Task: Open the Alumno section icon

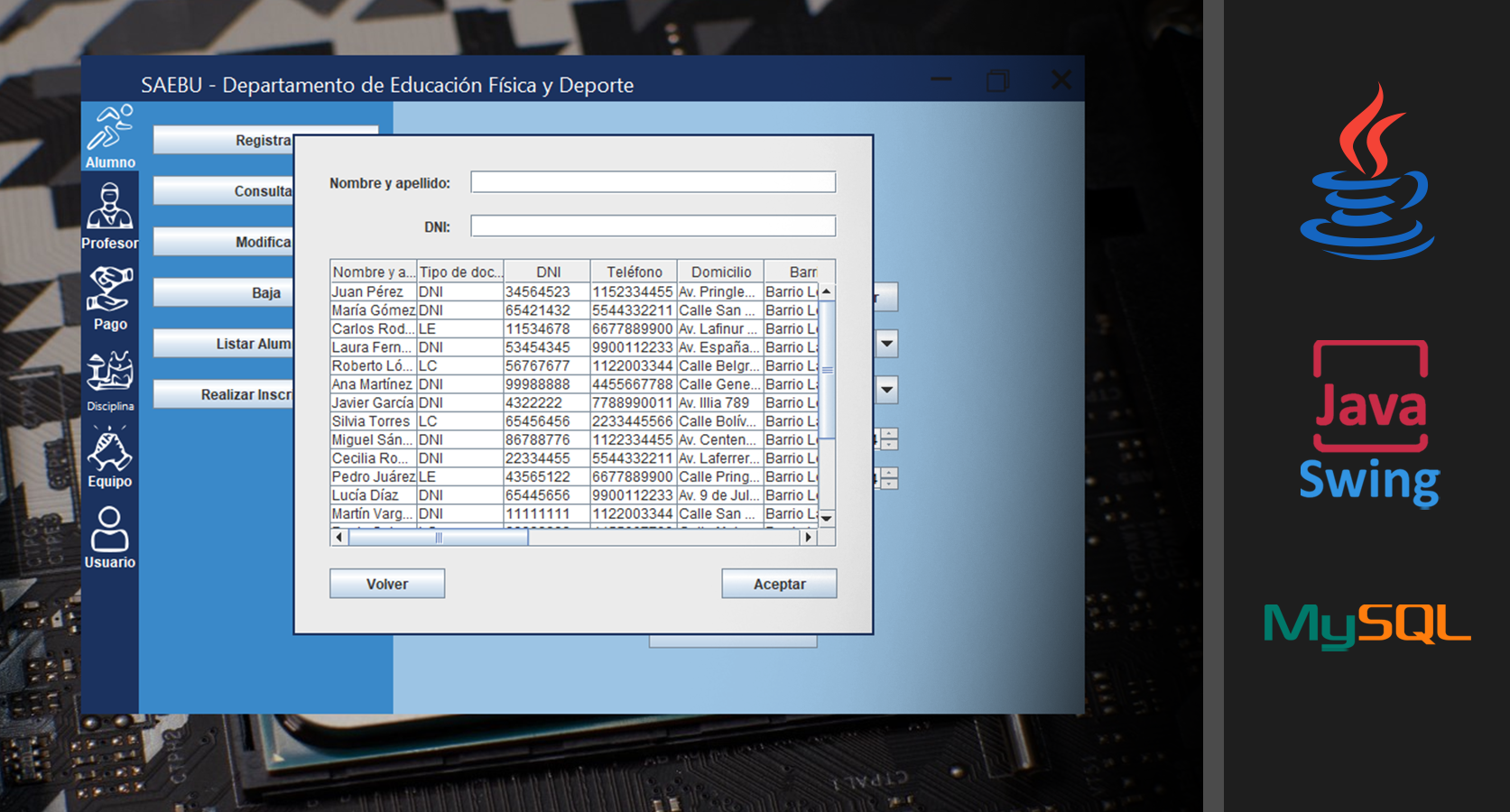Action: tap(110, 135)
